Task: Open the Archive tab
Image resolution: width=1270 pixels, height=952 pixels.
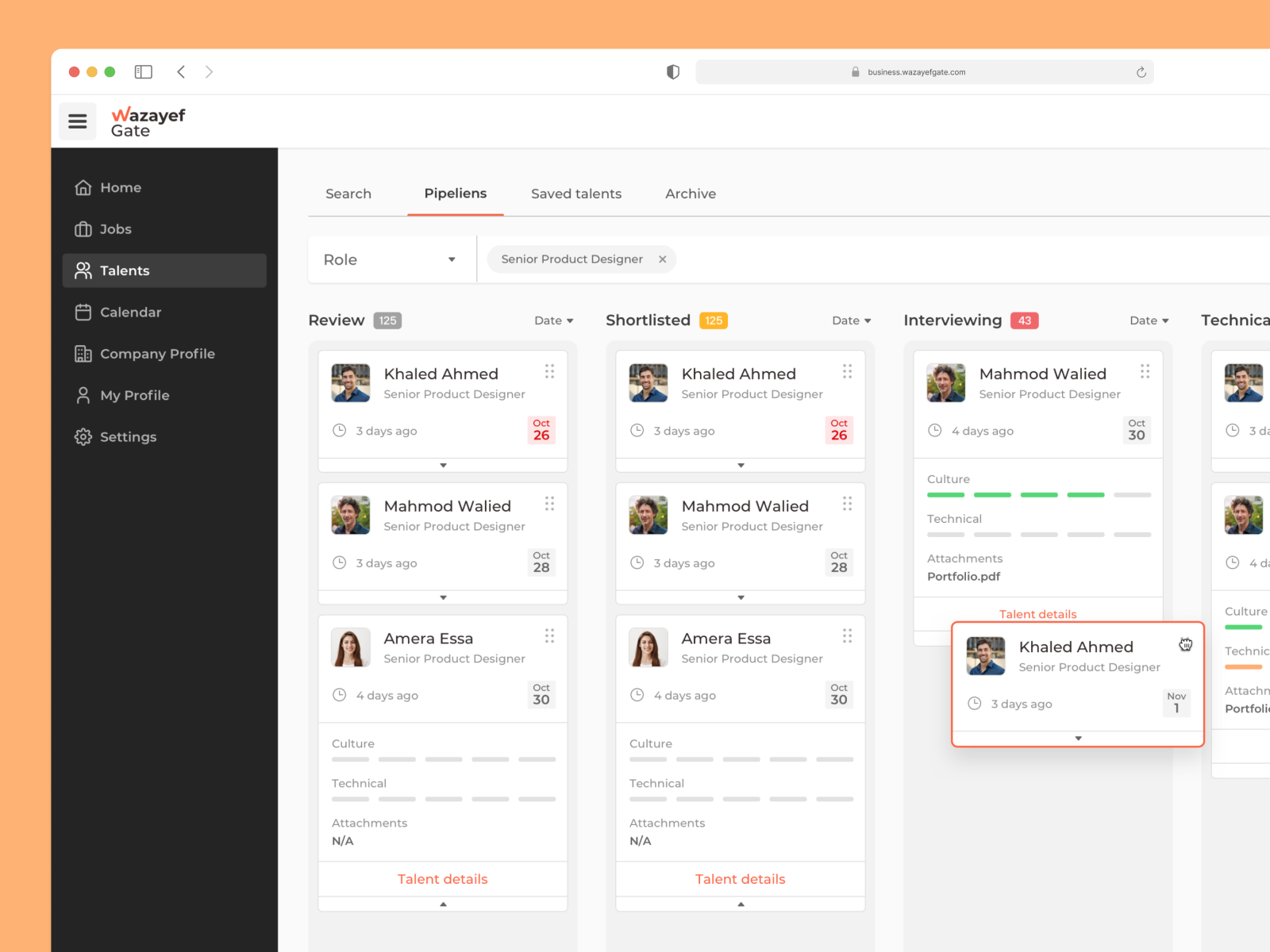Action: pyautogui.click(x=690, y=194)
